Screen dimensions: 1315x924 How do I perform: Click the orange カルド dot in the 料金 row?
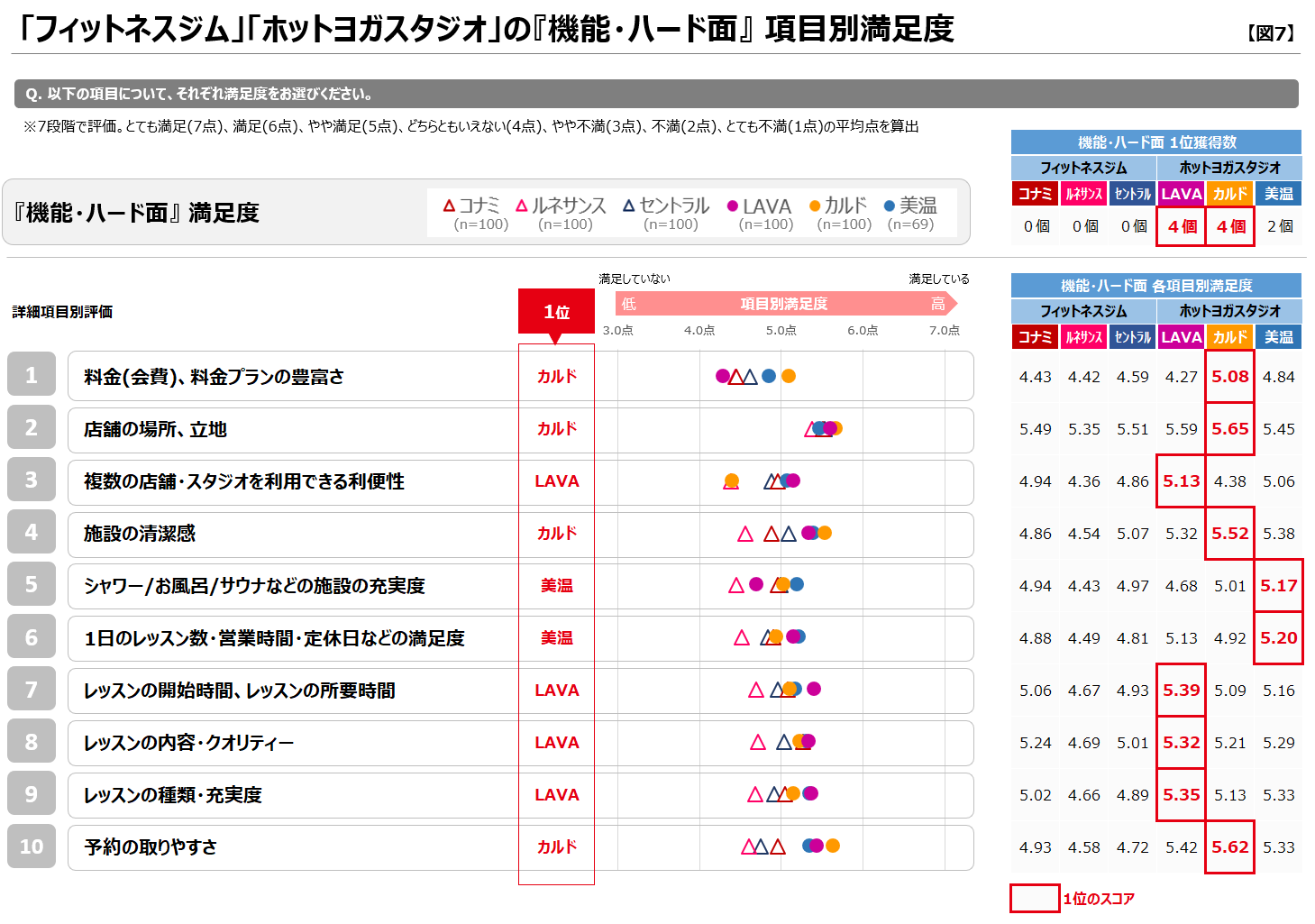(x=789, y=376)
